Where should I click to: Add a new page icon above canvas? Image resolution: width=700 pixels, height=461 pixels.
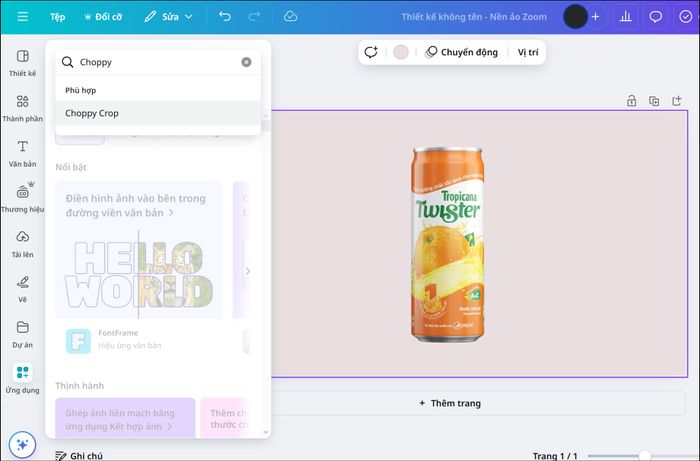click(677, 101)
